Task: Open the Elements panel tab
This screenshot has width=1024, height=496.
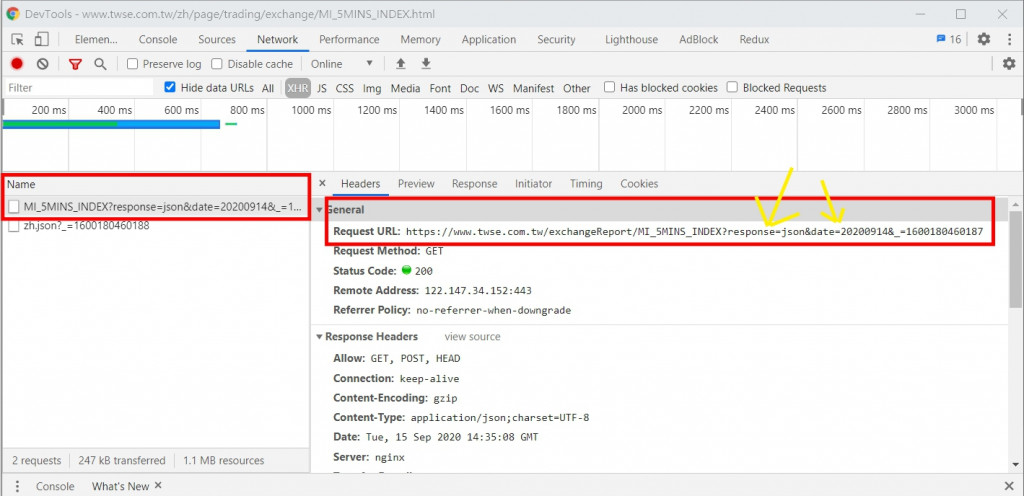Action: [96, 39]
